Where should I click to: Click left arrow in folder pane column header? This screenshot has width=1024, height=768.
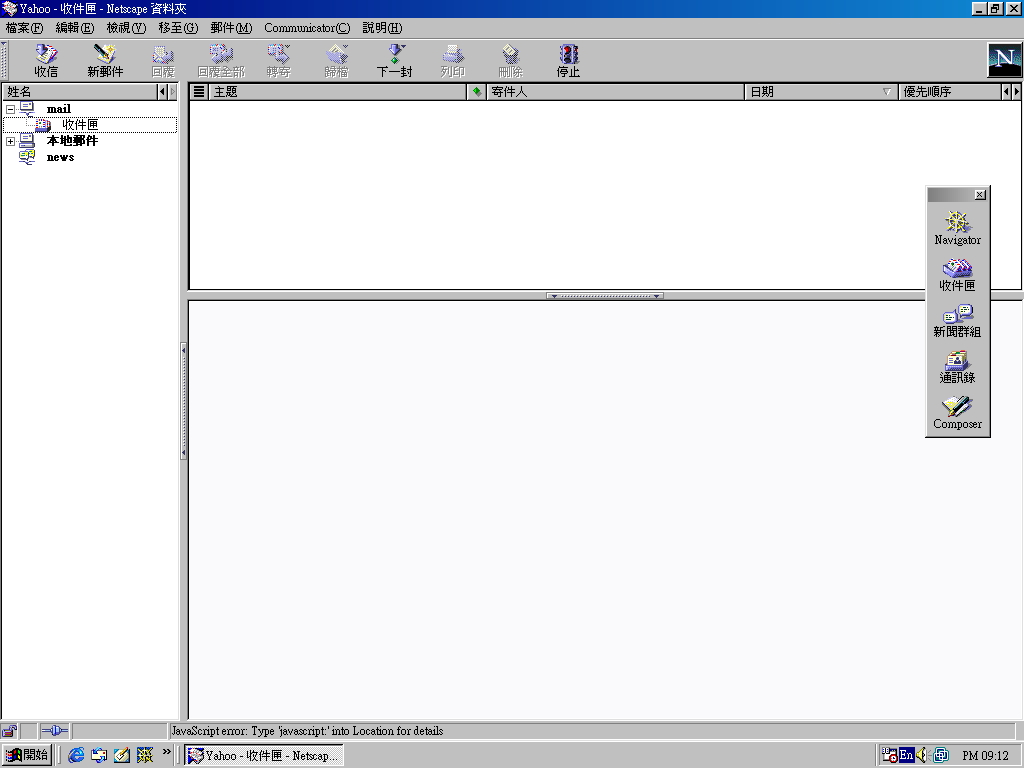click(162, 92)
